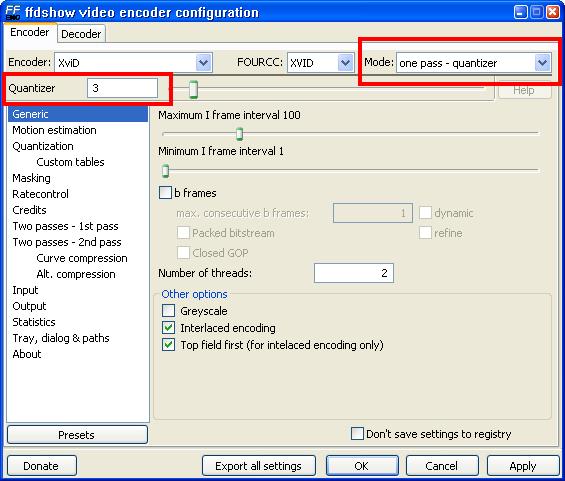The image size is (565, 481).
Task: Select Generic in the settings list
Action: click(x=78, y=114)
